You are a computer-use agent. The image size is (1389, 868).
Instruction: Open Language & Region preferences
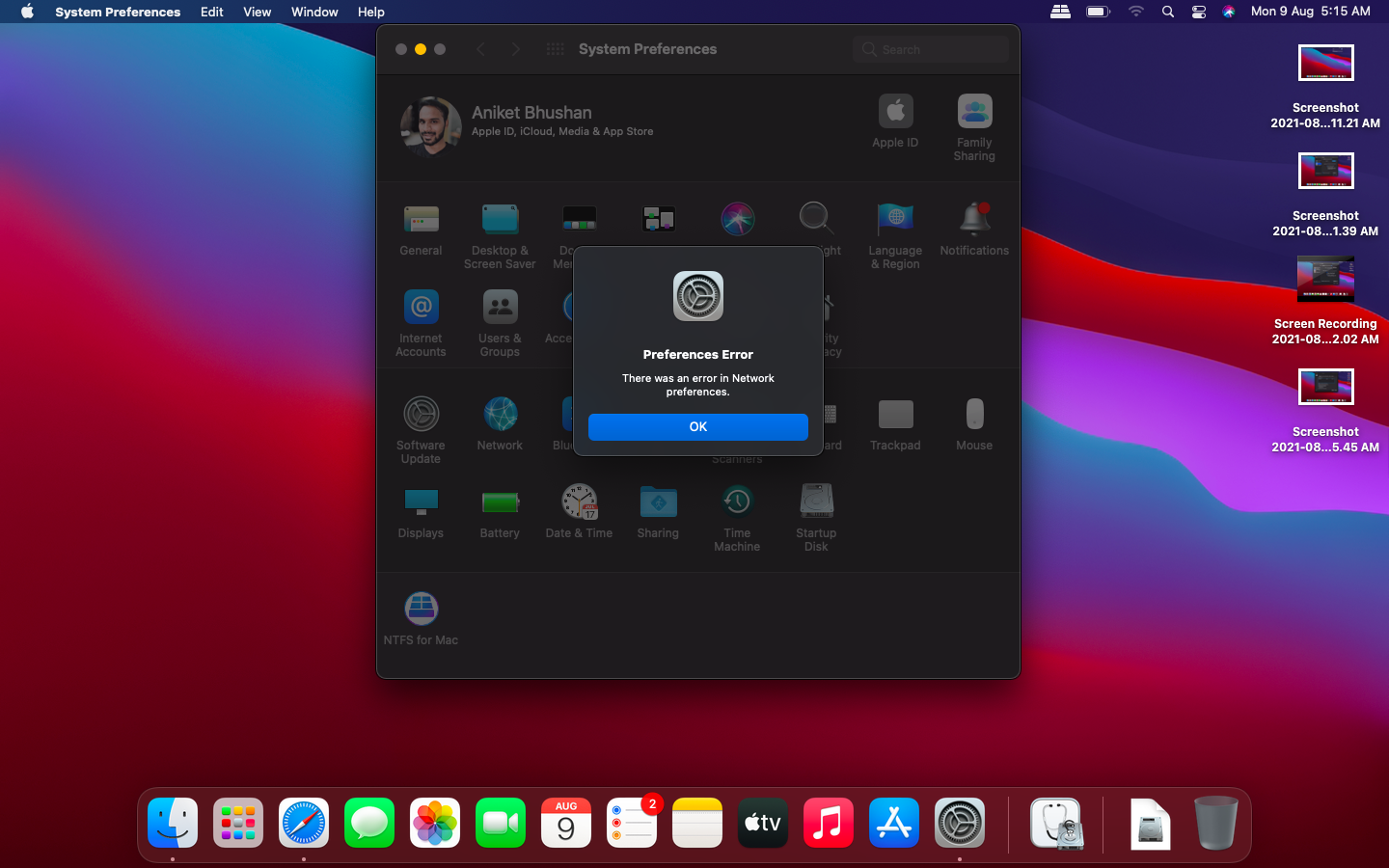[x=895, y=220]
